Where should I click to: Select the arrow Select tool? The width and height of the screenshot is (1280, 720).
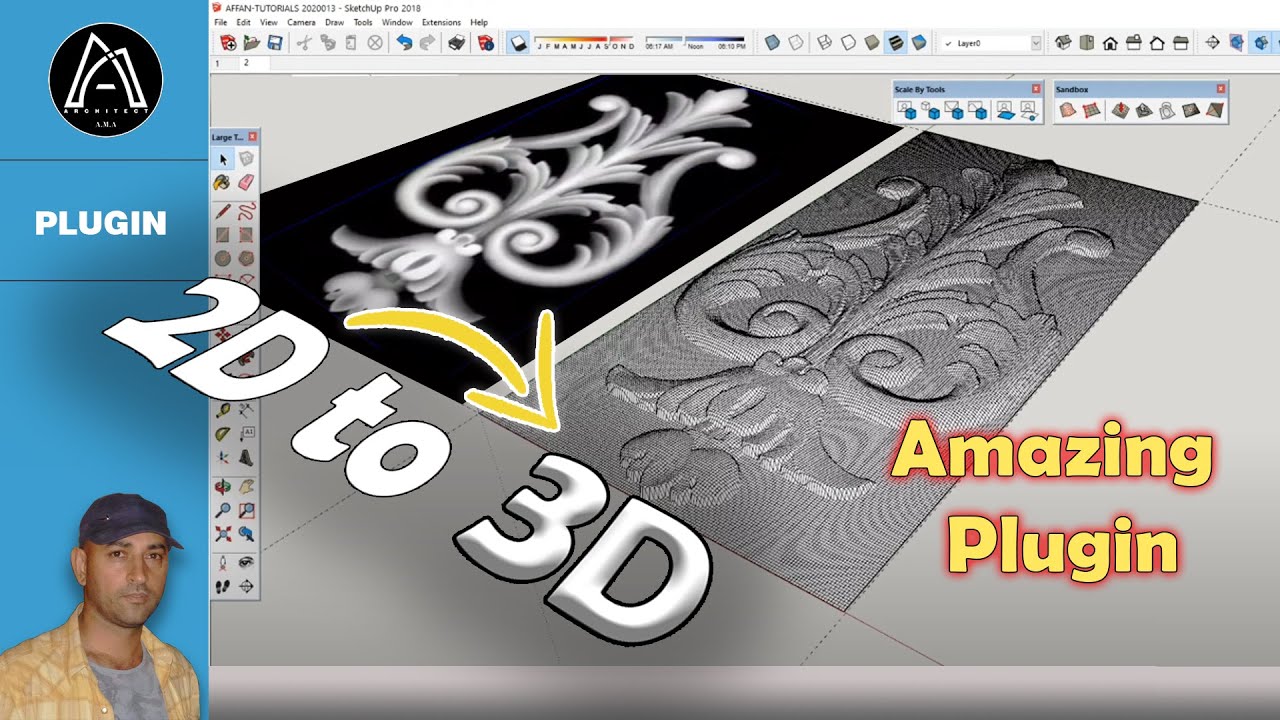tap(223, 159)
